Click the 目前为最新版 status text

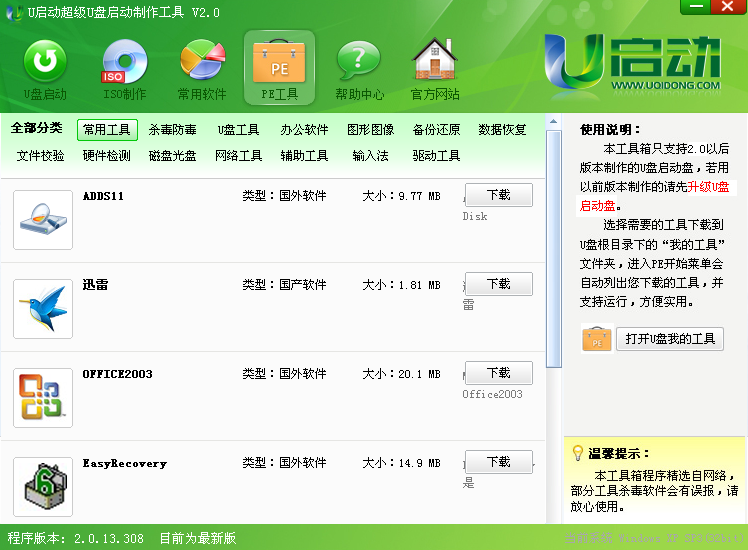pos(198,539)
